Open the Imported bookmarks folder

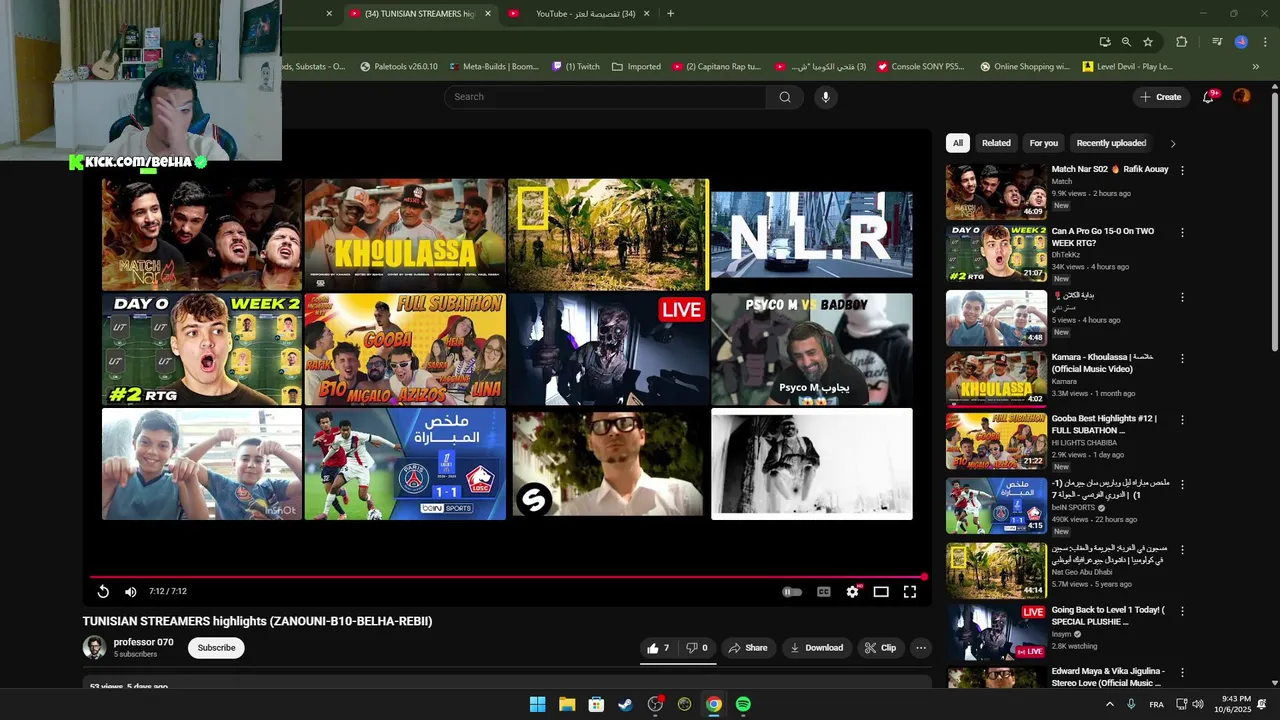pos(636,67)
